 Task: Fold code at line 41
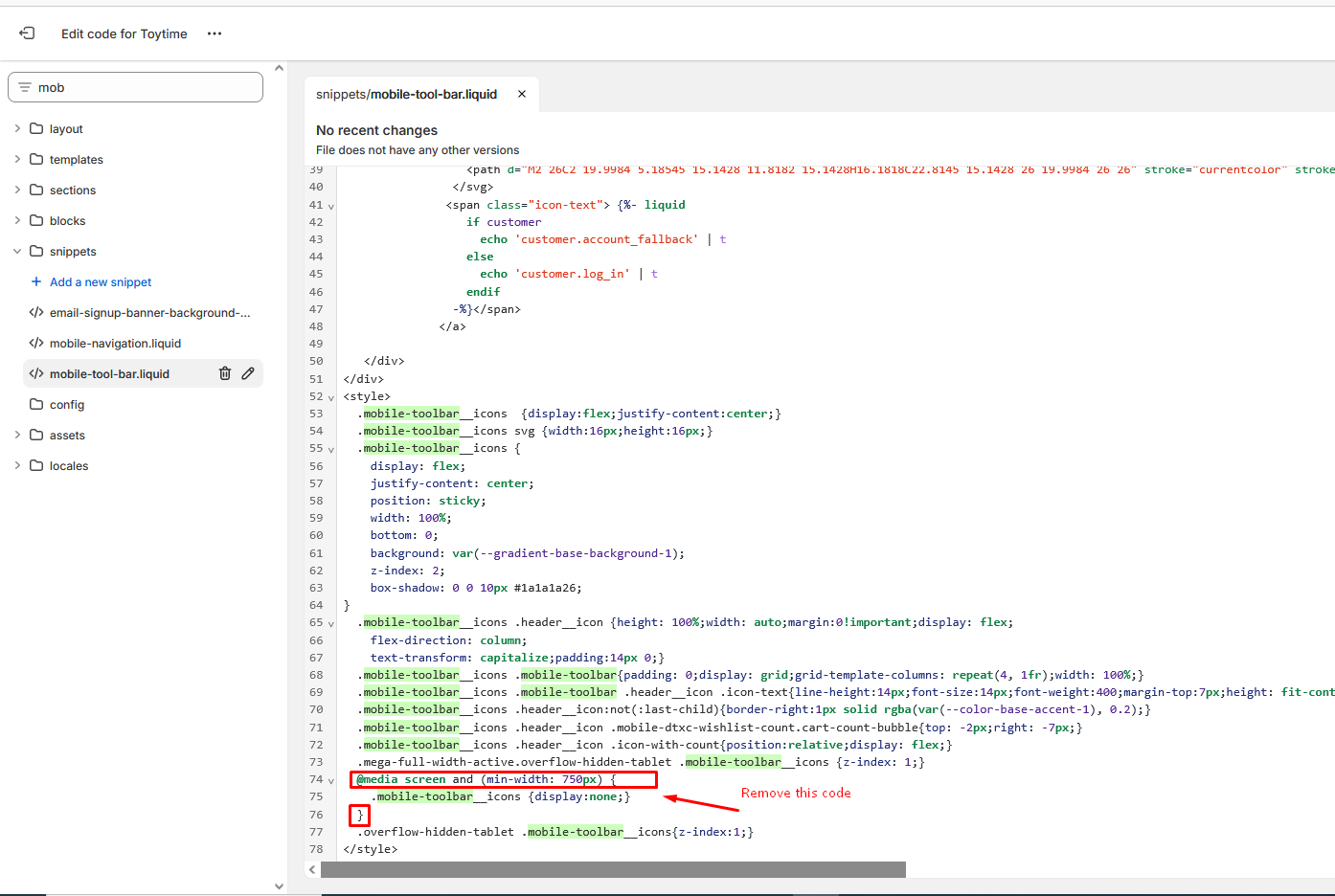331,206
